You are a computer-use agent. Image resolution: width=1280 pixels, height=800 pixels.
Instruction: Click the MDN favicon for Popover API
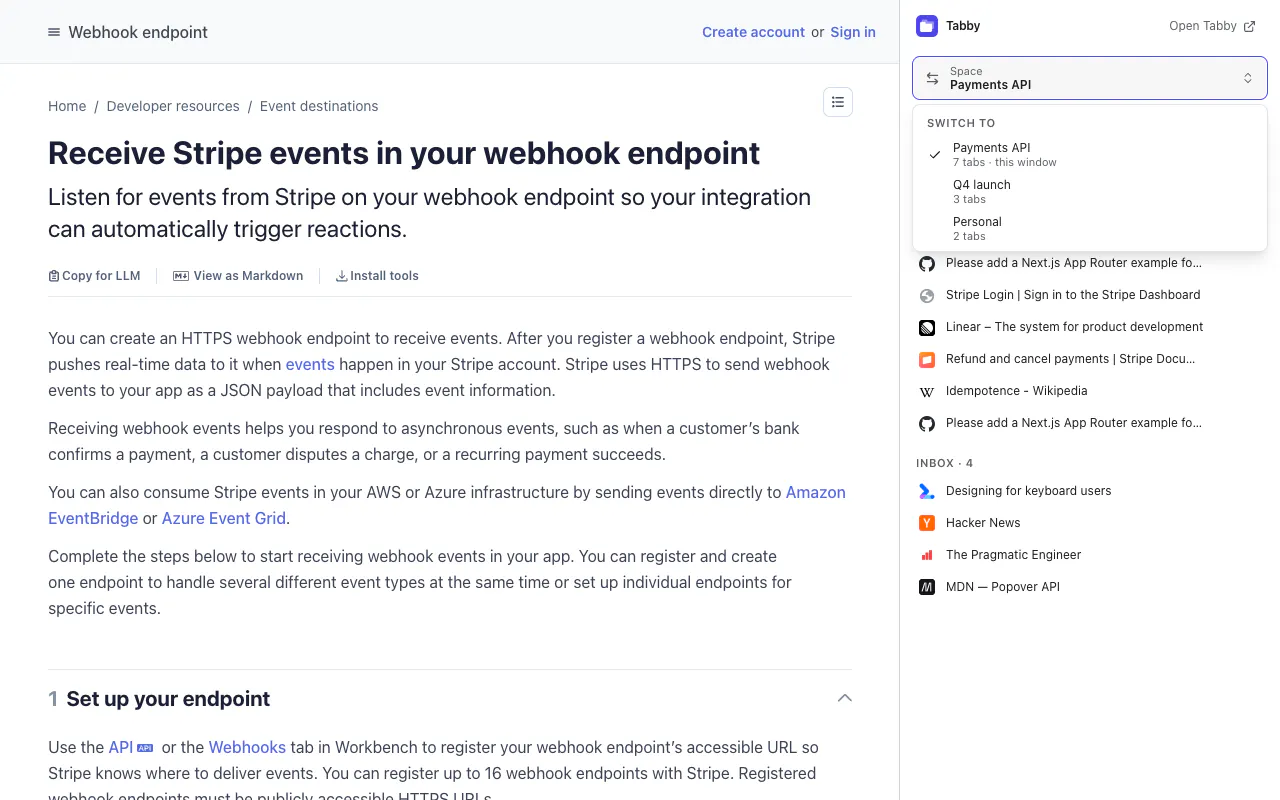(x=927, y=587)
